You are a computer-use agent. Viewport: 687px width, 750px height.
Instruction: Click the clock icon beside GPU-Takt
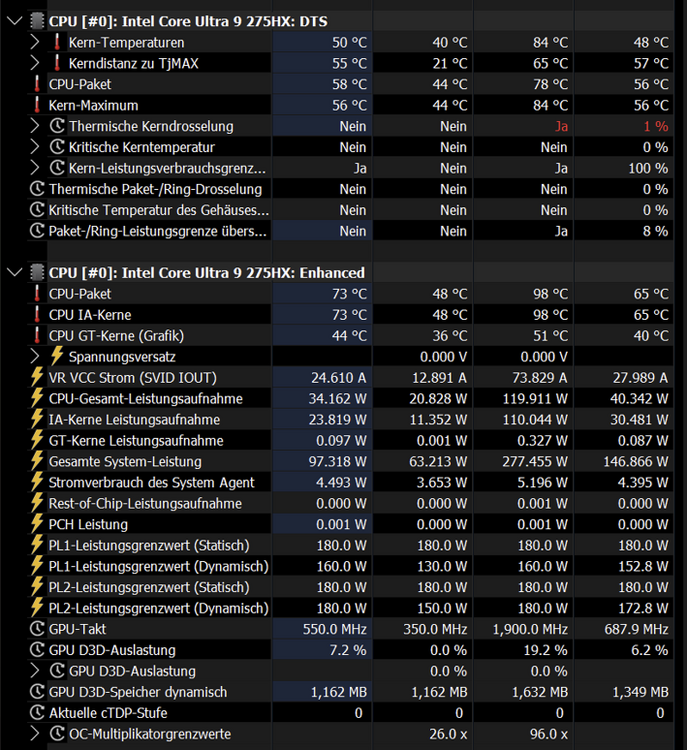pos(37,629)
